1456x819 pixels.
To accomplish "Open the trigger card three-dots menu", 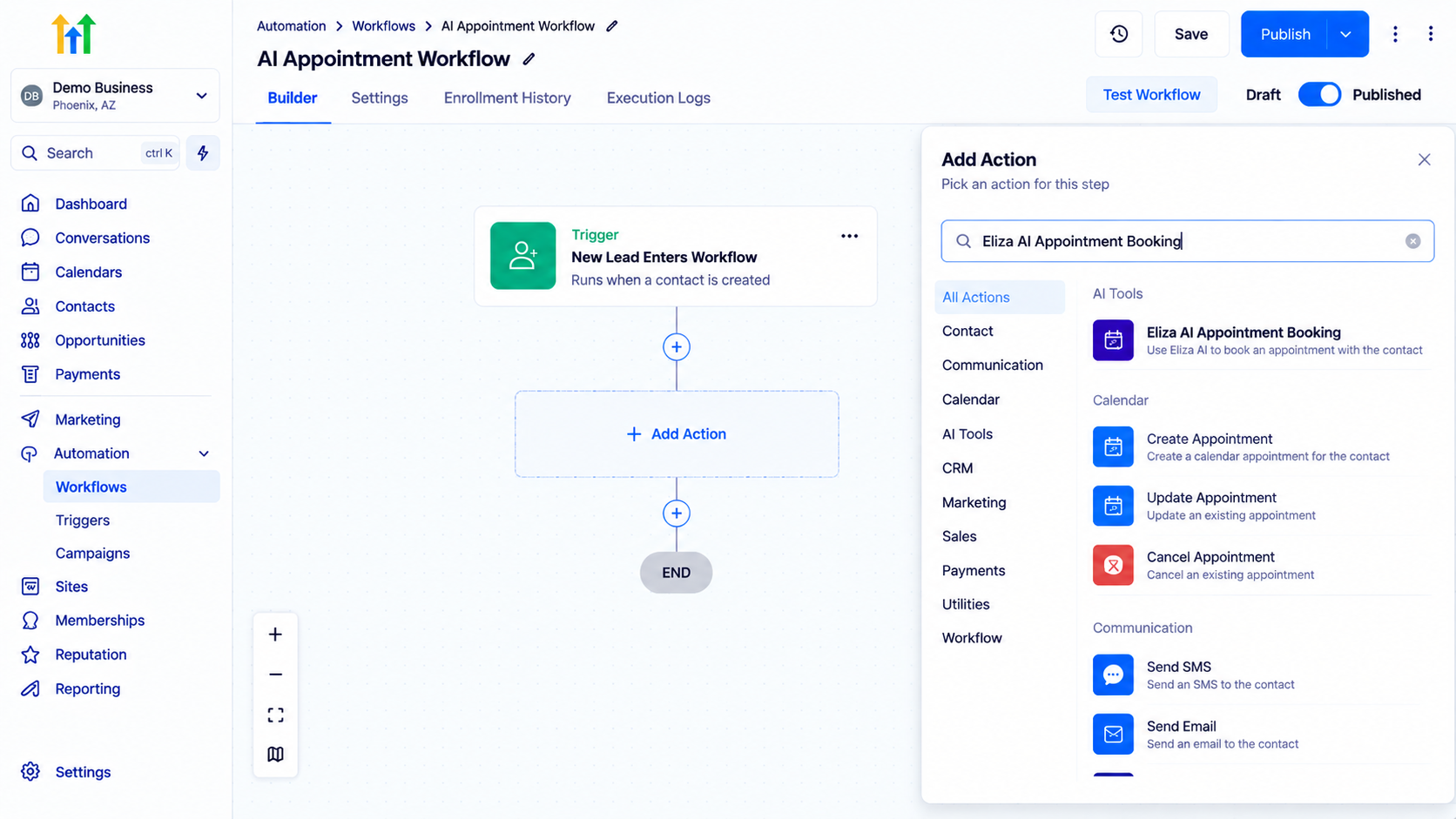I will point(849,236).
